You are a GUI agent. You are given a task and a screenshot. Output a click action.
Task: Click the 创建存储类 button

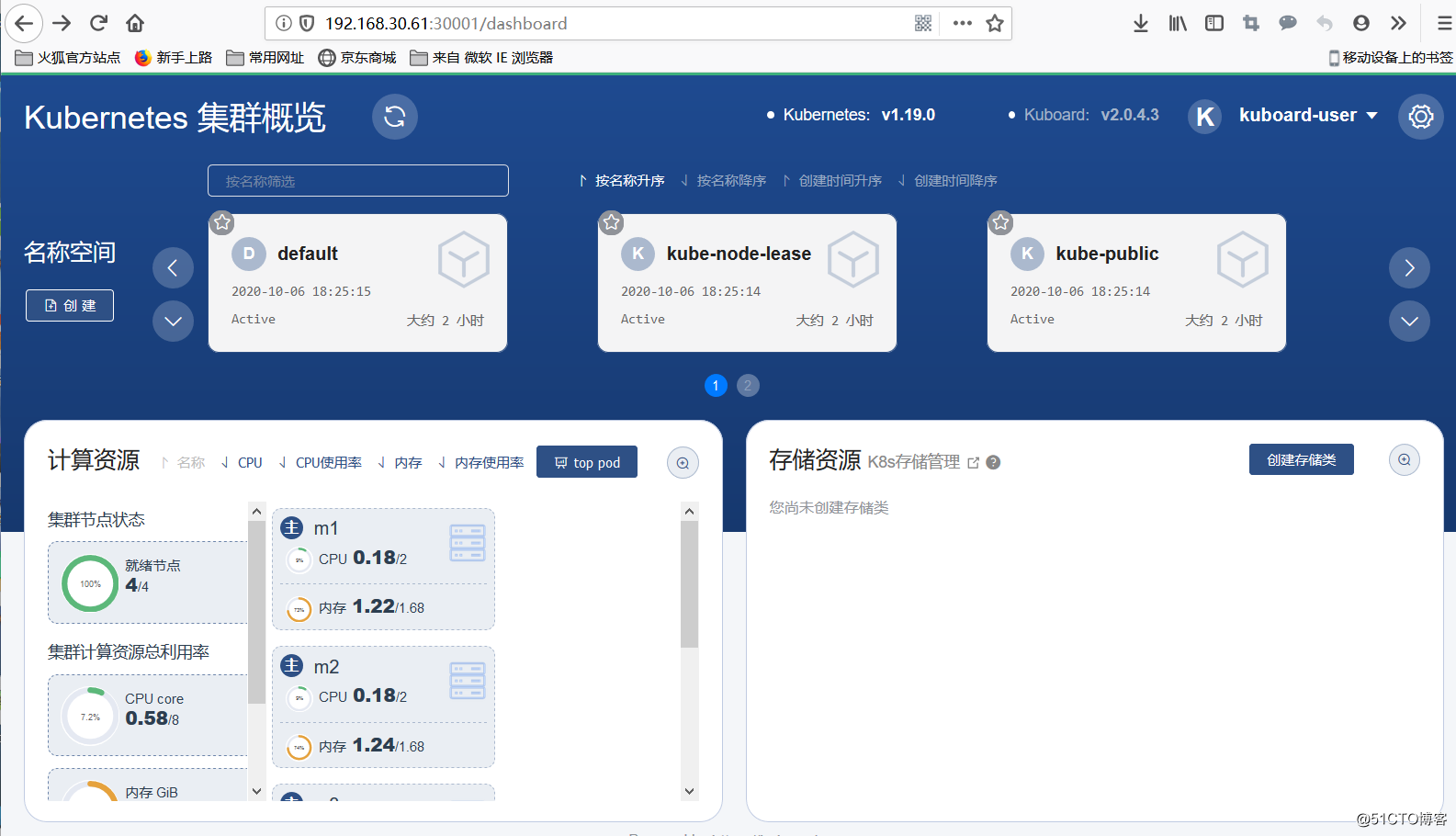[1301, 459]
